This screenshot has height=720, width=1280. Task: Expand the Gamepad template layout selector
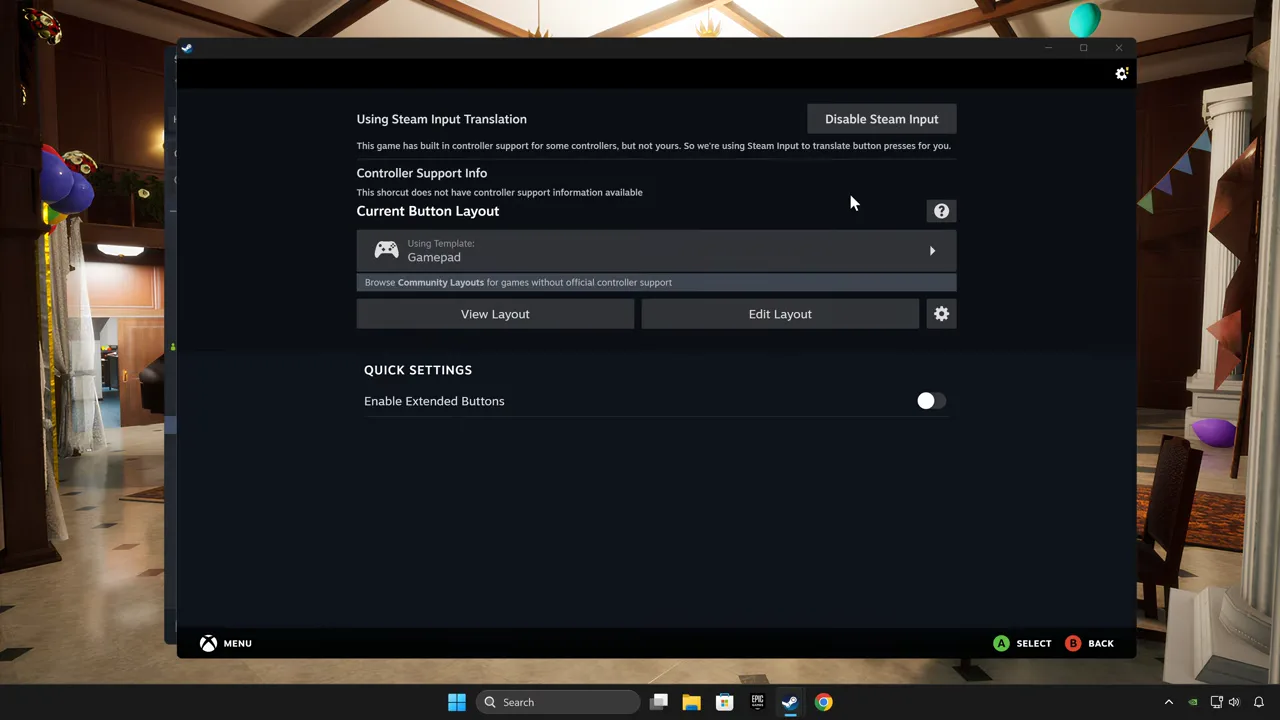(x=656, y=251)
